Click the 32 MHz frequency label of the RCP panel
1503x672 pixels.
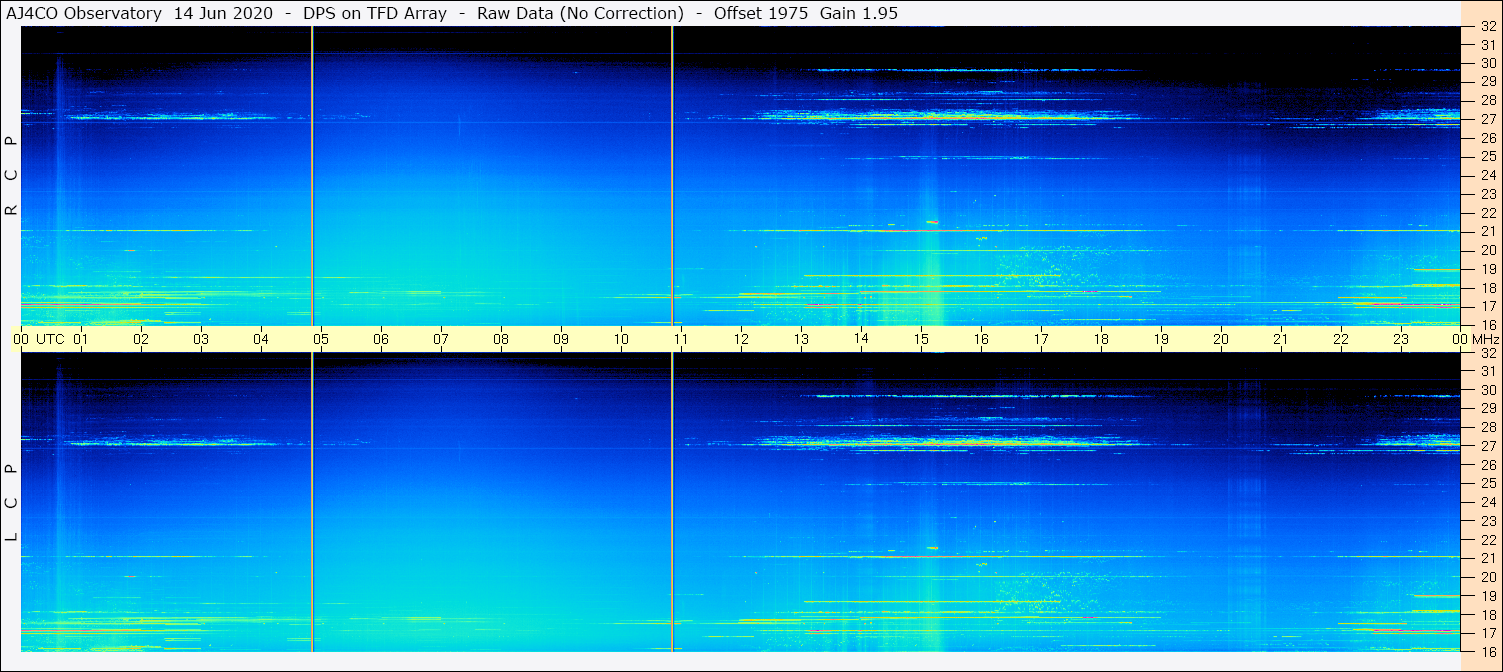click(1488, 26)
